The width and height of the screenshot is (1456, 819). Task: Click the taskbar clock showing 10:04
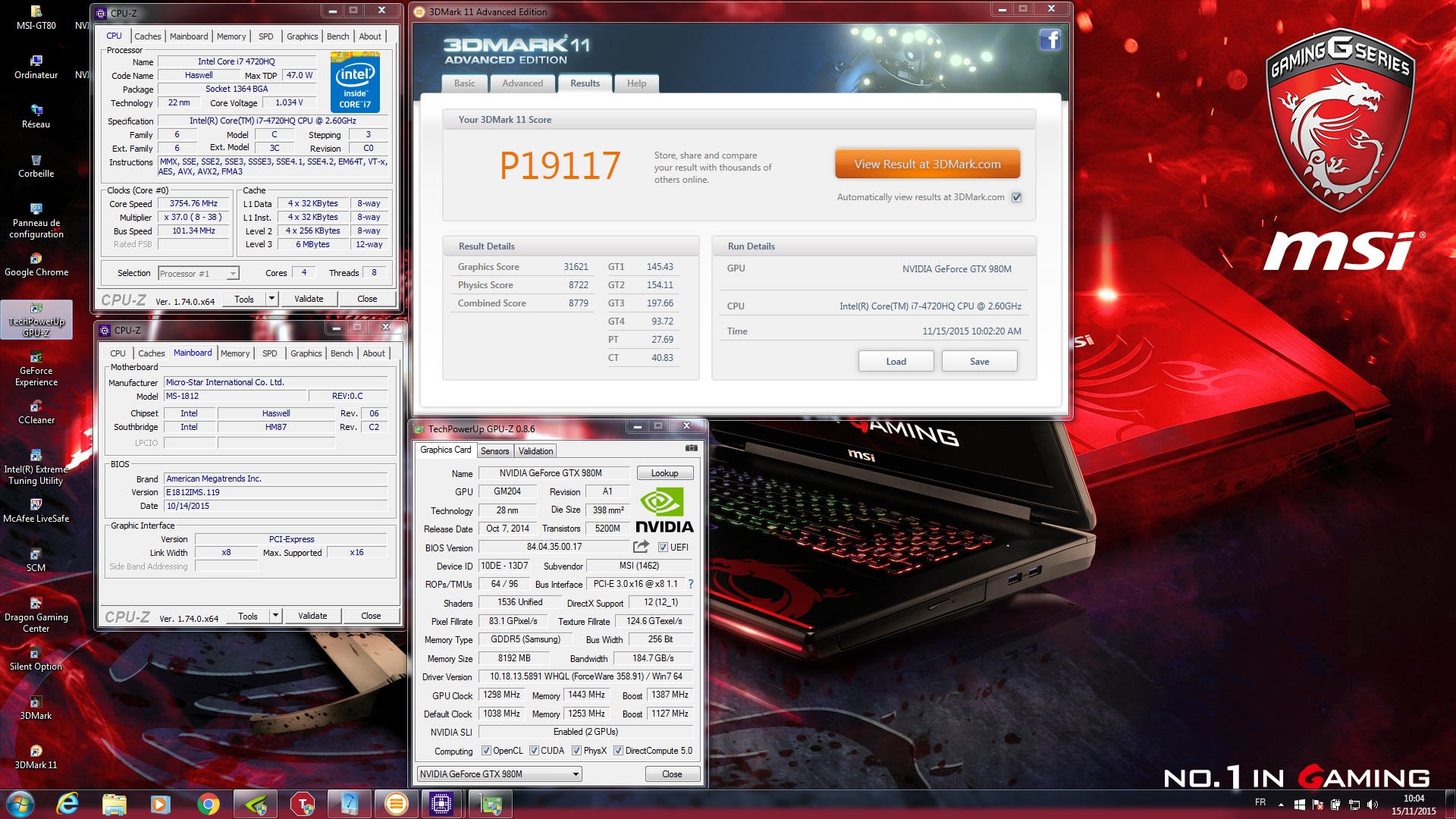(x=1413, y=805)
